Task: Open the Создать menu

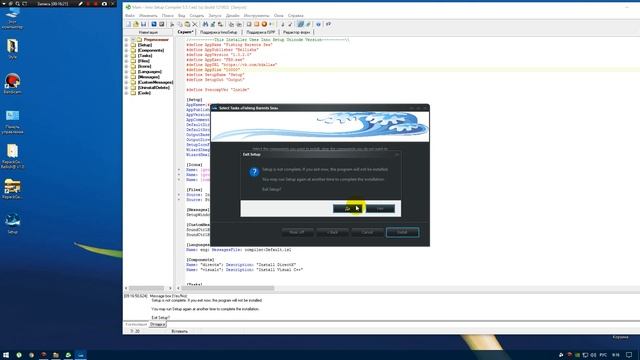Action: [x=196, y=16]
